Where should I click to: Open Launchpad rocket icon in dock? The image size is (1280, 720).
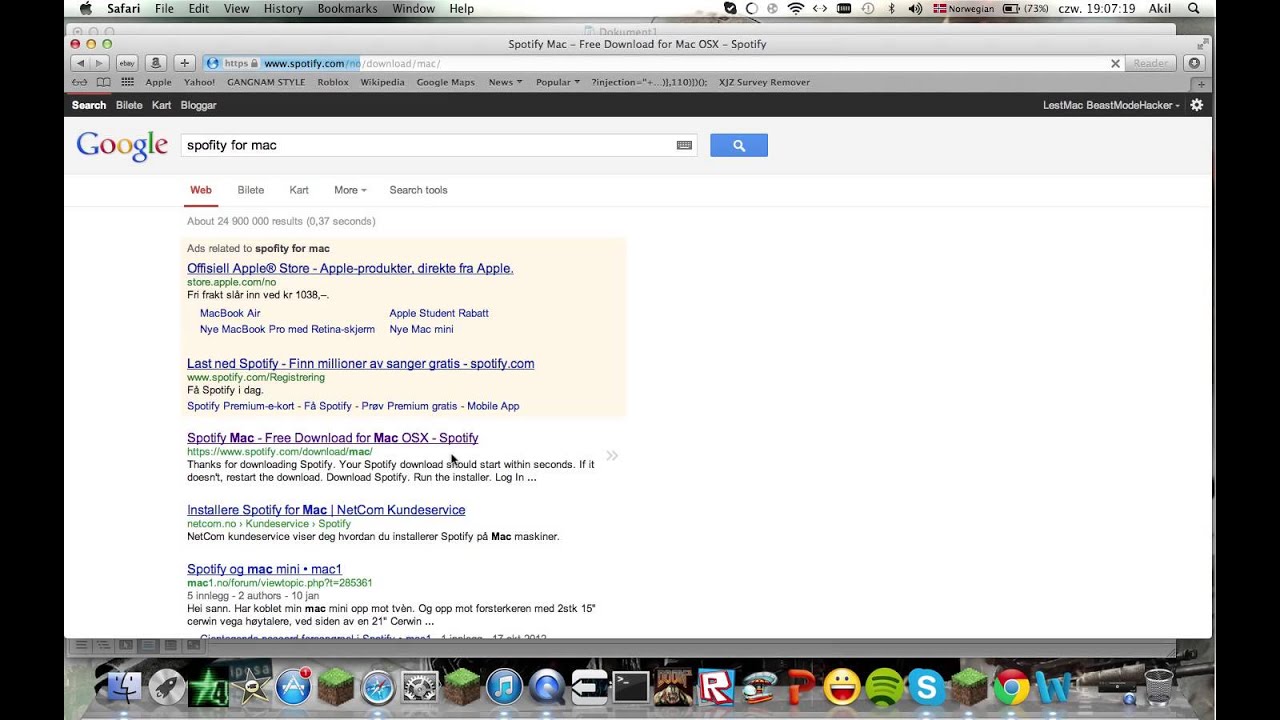(167, 687)
